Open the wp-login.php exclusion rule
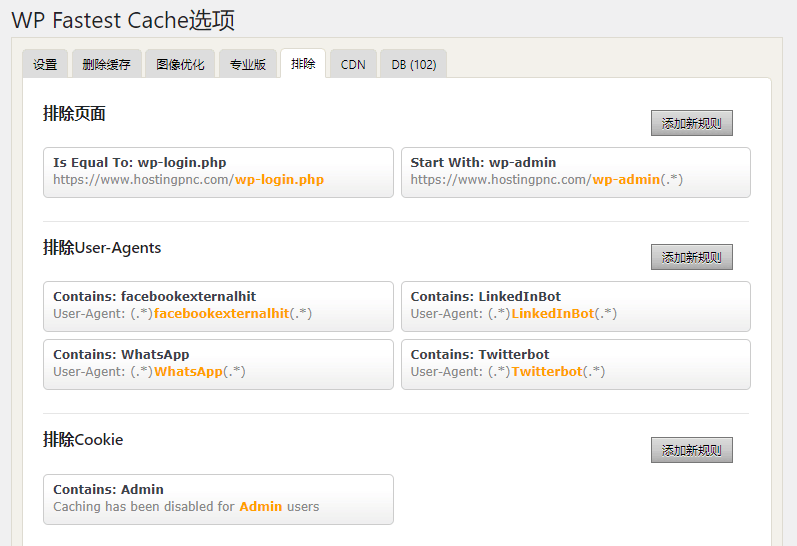The height and width of the screenshot is (546, 797). tap(218, 172)
